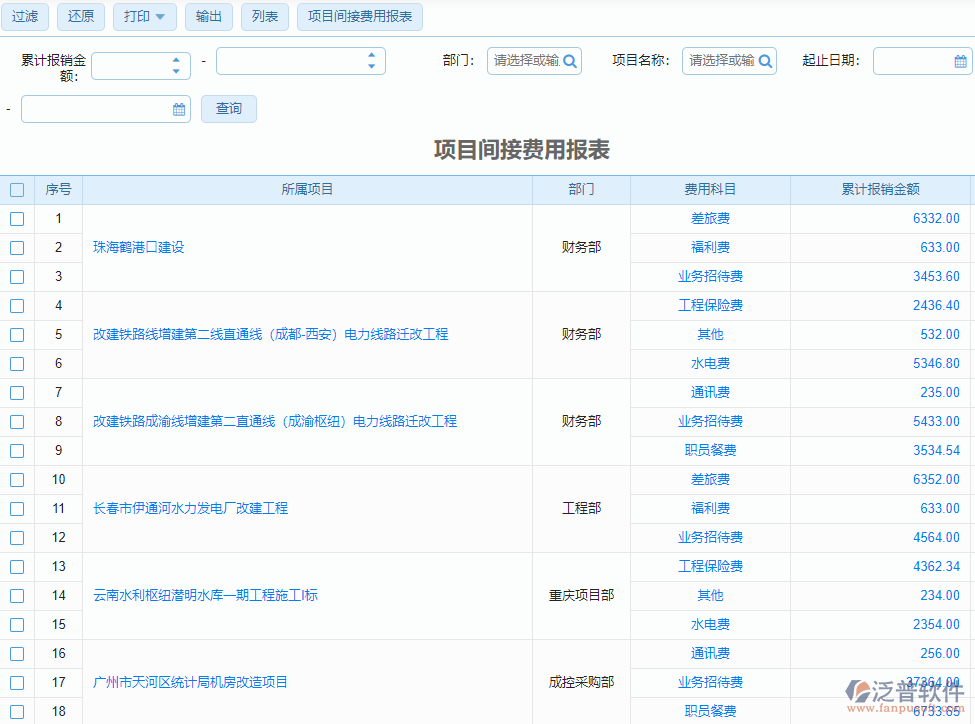This screenshot has width=975, height=724.
Task: Check the checkbox for row 10
Action: pos(16,479)
